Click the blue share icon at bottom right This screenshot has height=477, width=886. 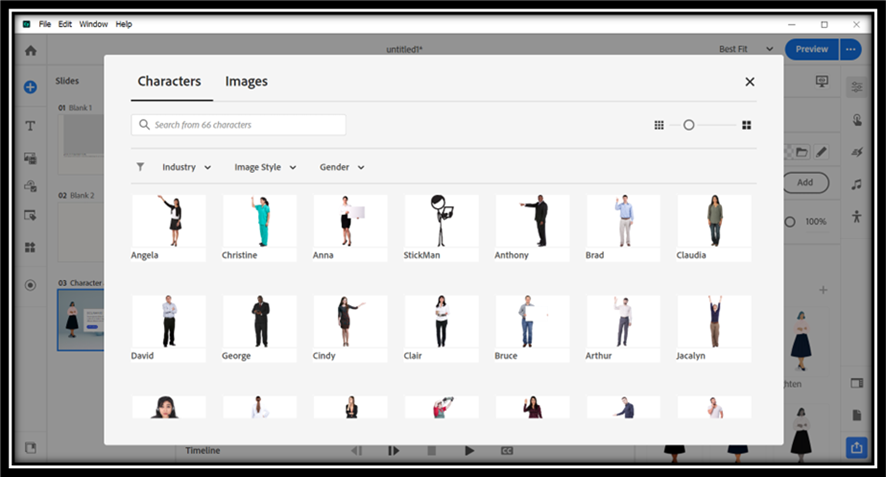856,448
